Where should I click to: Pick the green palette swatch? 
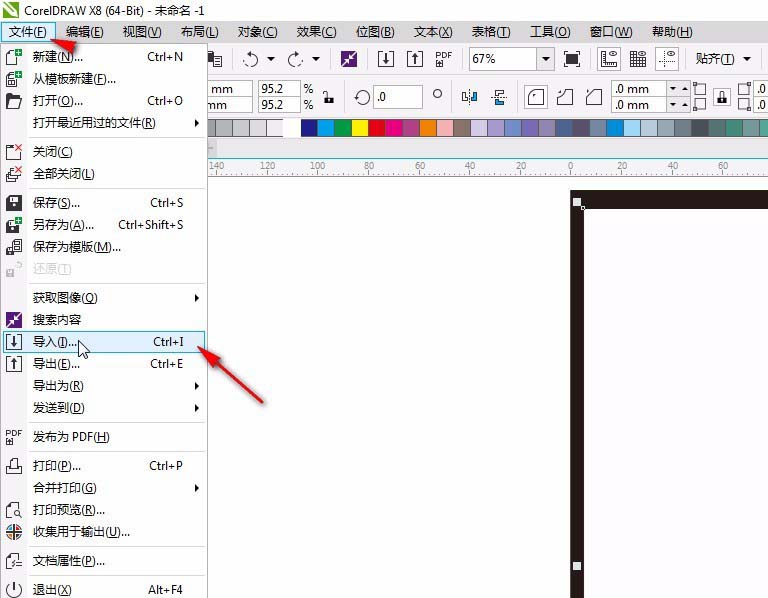tap(343, 128)
